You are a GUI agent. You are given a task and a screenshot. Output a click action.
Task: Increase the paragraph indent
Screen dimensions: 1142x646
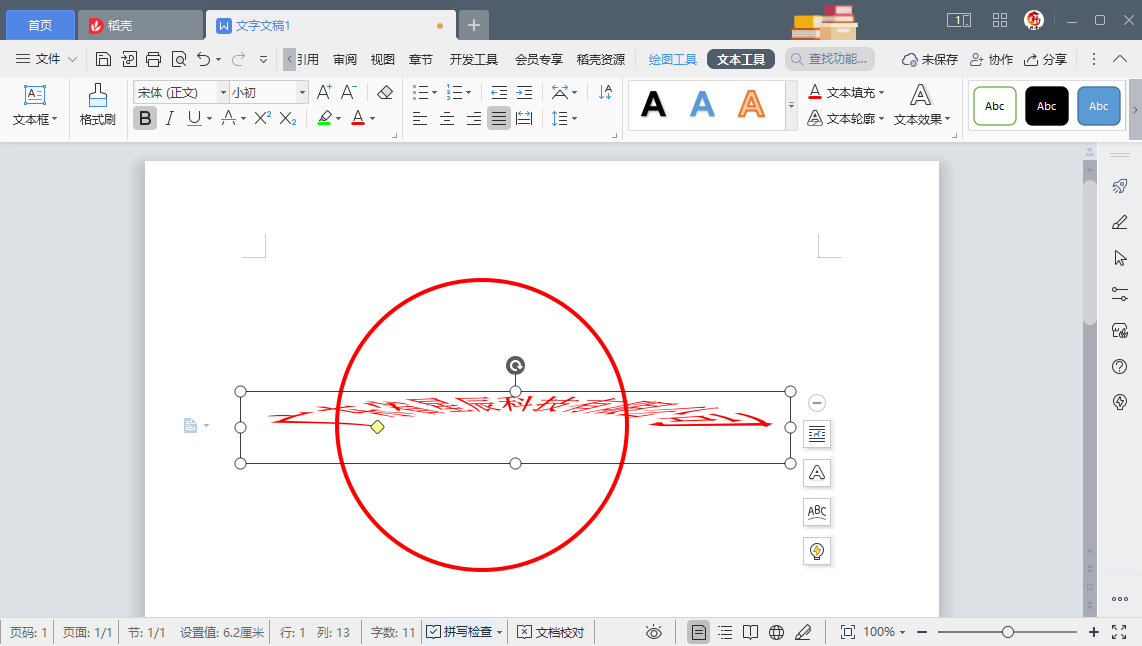pos(524,92)
